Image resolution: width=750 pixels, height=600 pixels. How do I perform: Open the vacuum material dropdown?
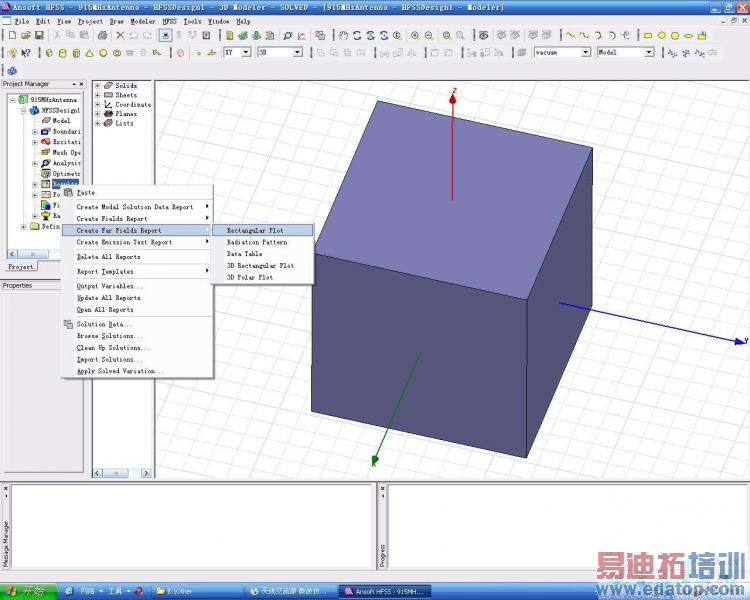(x=586, y=52)
